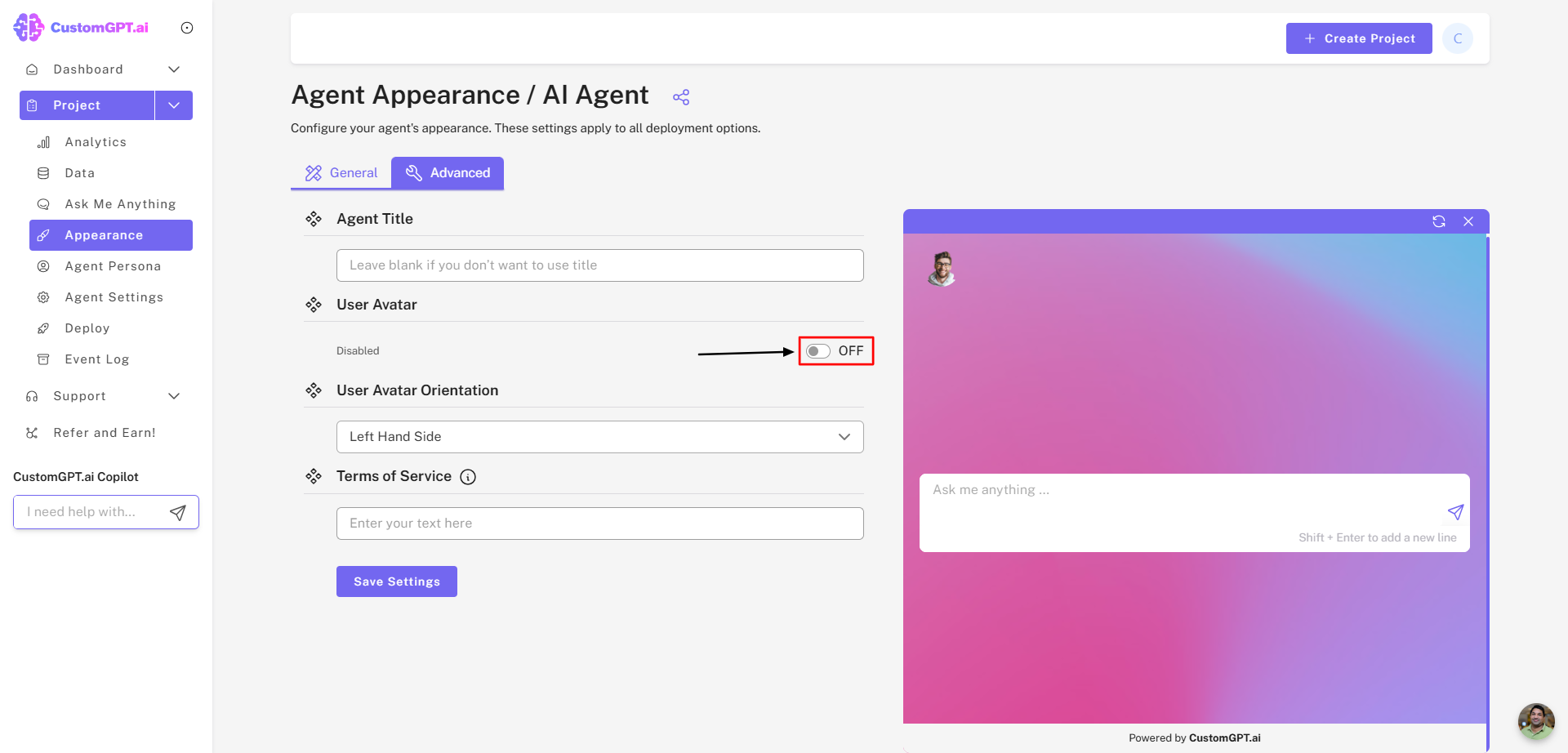1568x753 pixels.
Task: Open the Support menu item
Action: [80, 396]
